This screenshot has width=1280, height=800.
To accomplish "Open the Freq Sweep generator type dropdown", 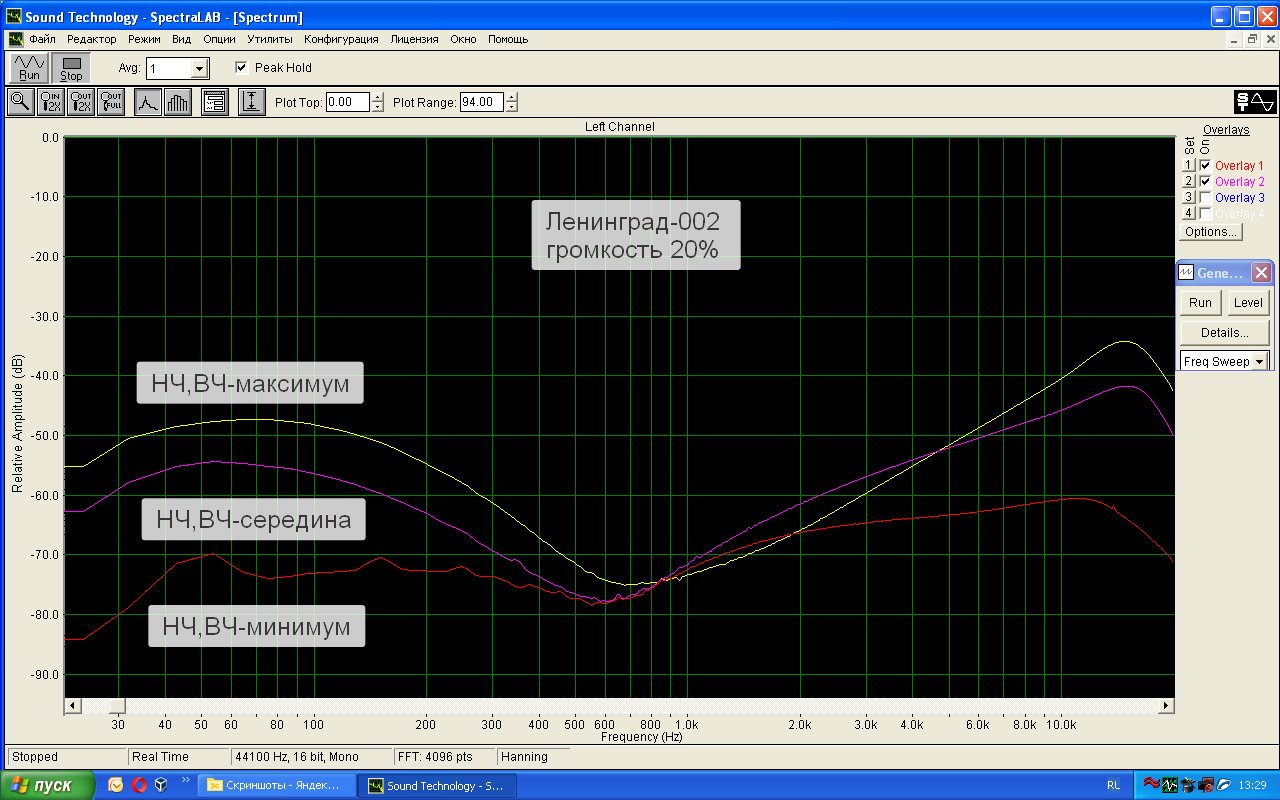I will 1260,361.
